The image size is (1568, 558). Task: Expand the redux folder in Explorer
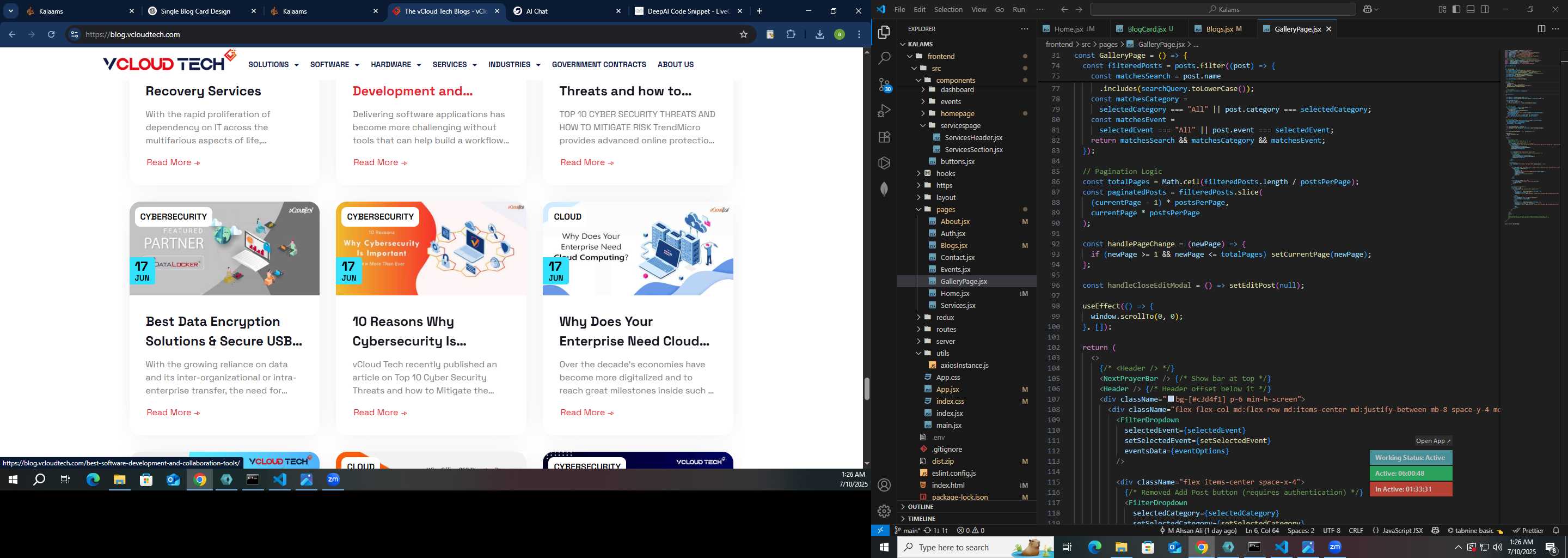(x=945, y=317)
